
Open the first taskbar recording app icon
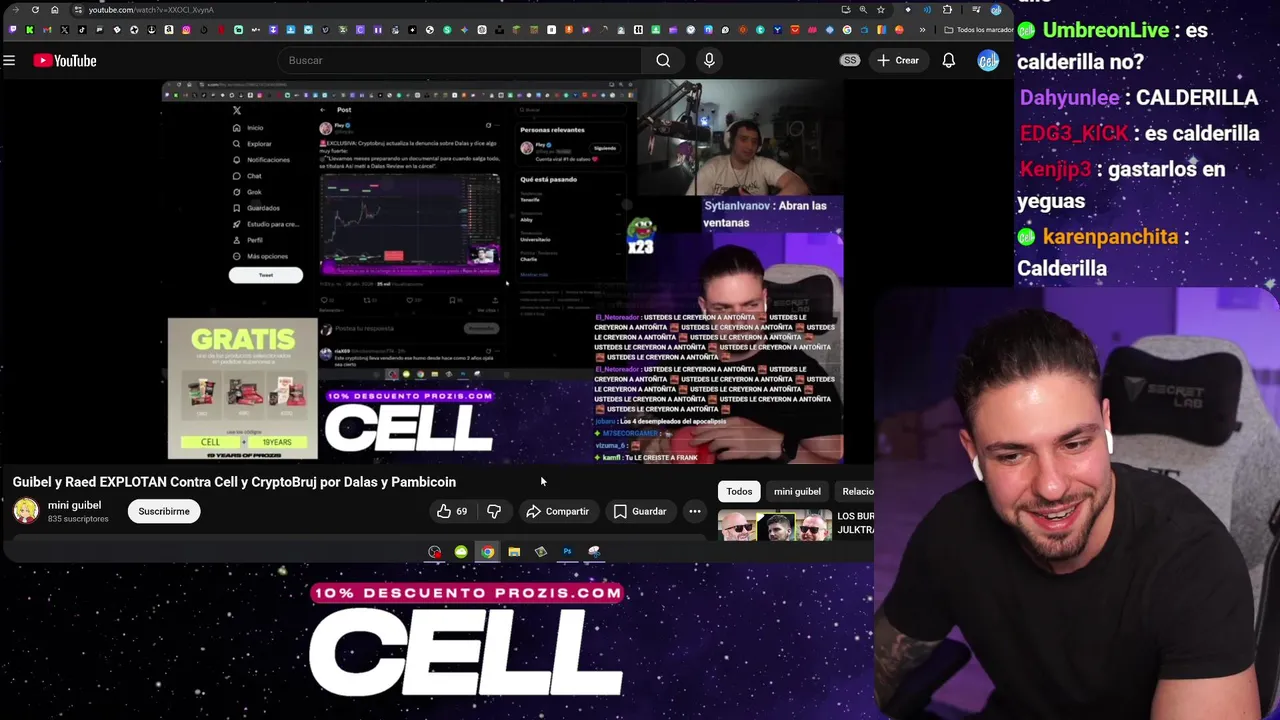tap(434, 552)
